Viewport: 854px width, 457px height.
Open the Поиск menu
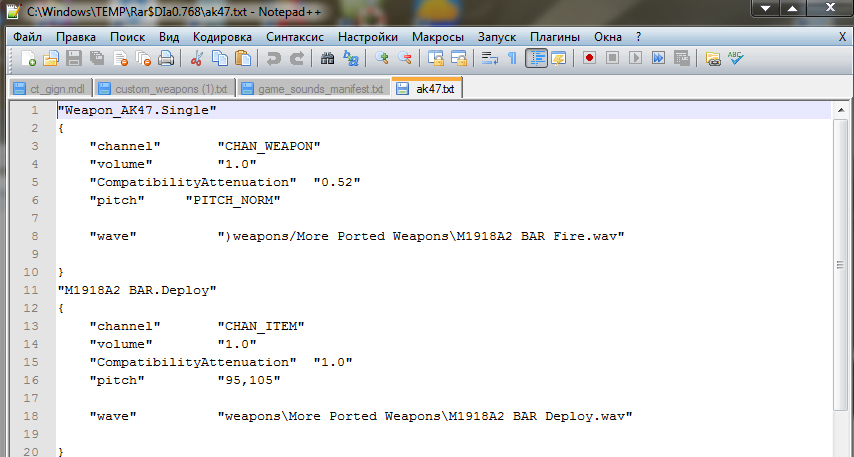(x=127, y=37)
